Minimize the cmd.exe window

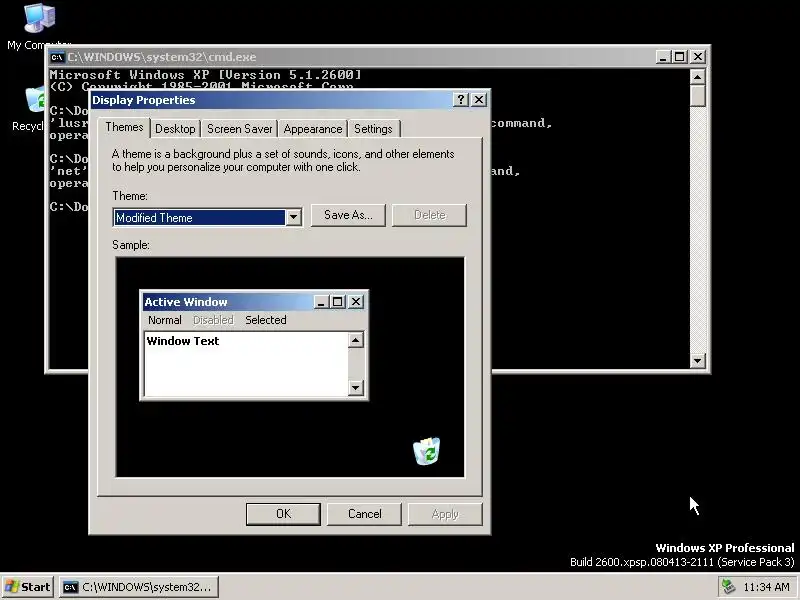click(x=663, y=57)
